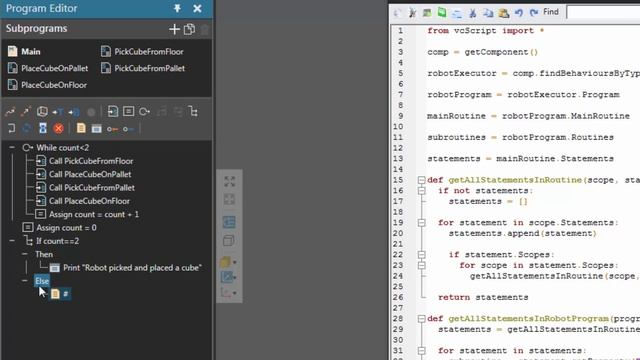Viewport: 640px width, 360px height.
Task: Add a linear motion statement
Action: click(x=26, y=111)
